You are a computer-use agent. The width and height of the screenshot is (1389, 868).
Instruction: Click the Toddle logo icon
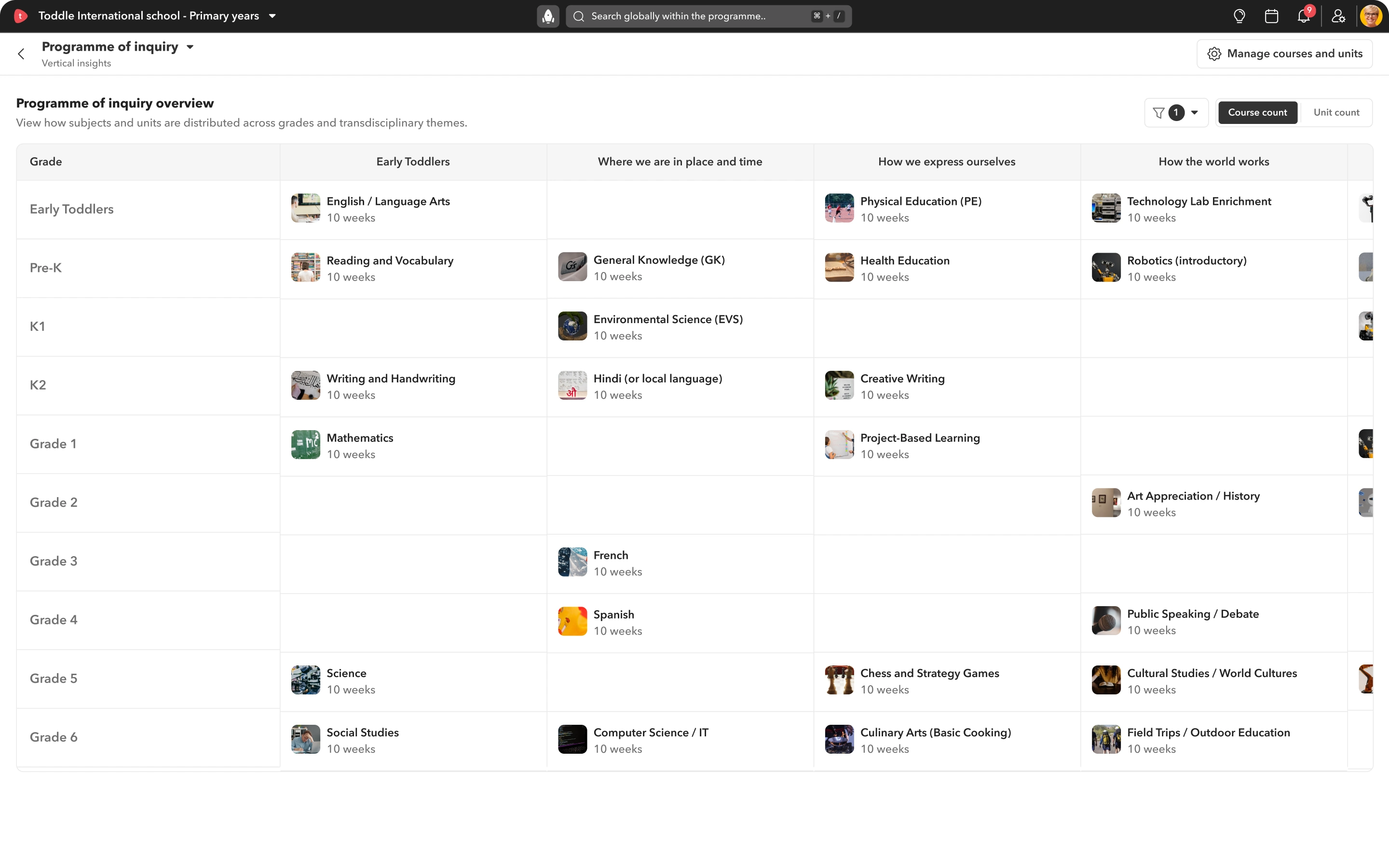(21, 16)
